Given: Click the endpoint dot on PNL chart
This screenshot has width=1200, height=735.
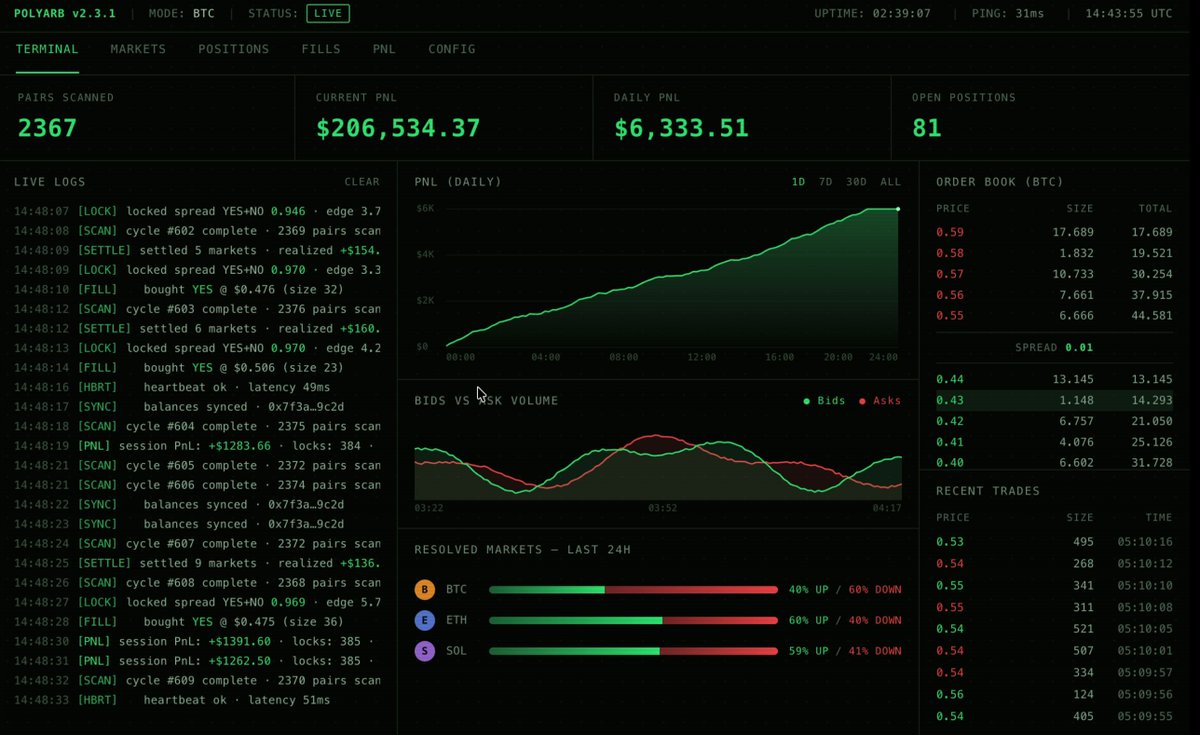Looking at the screenshot, I should (898, 209).
